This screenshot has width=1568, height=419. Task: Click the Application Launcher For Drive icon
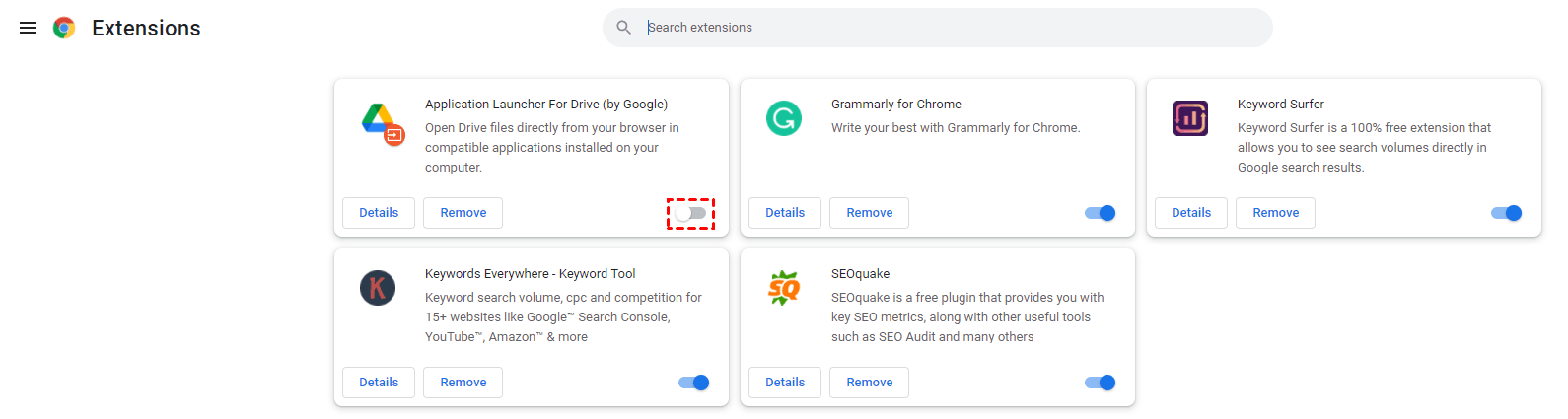click(x=382, y=122)
